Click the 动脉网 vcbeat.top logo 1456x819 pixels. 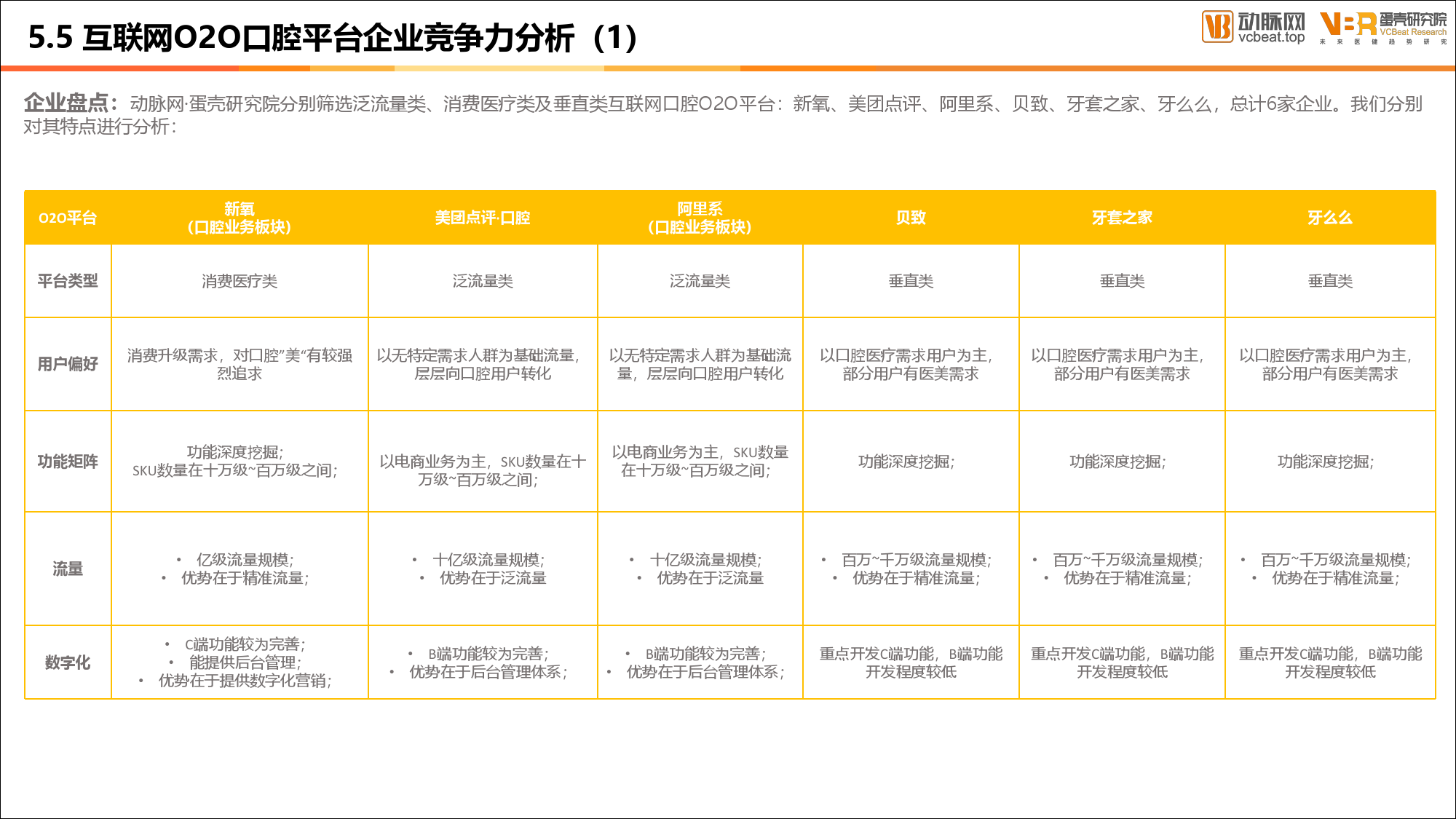[1253, 27]
